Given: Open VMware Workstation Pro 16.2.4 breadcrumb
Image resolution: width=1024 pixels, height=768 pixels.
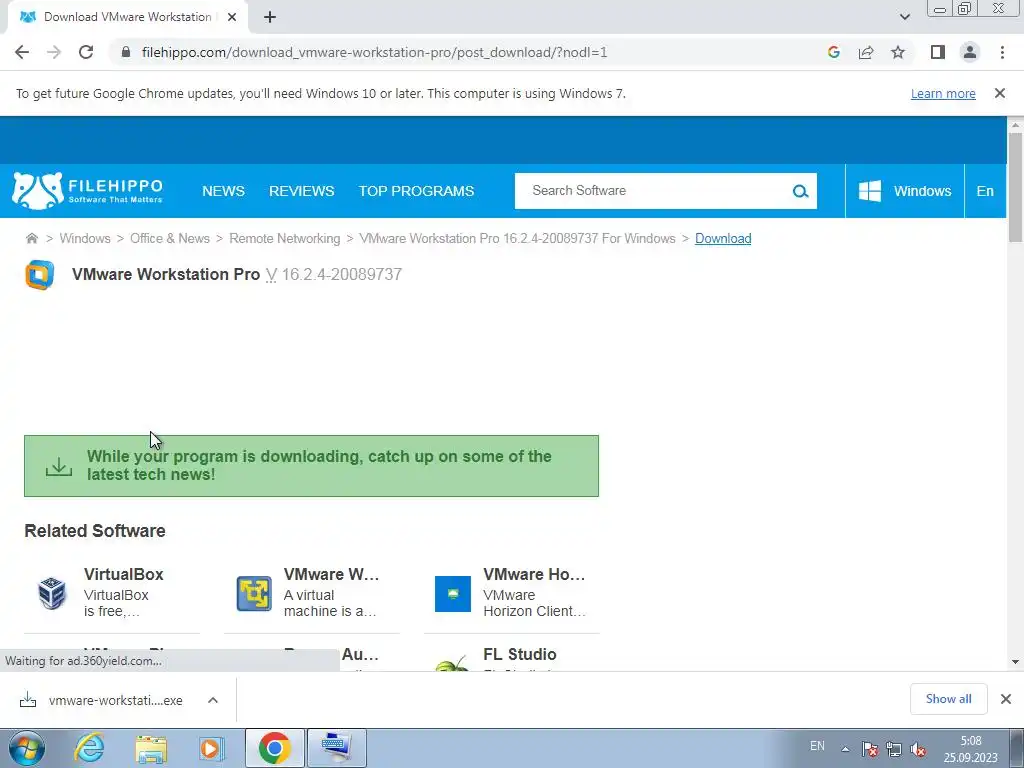Looking at the screenshot, I should click(x=517, y=238).
